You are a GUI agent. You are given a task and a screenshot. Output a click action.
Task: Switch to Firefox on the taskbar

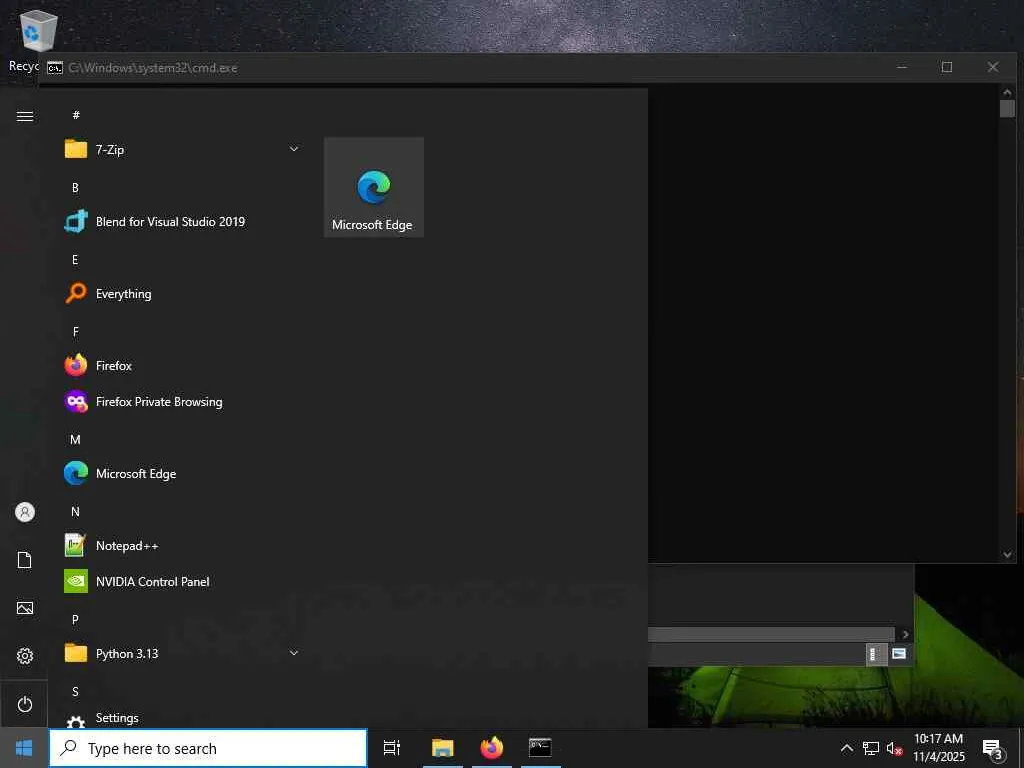tap(492, 748)
